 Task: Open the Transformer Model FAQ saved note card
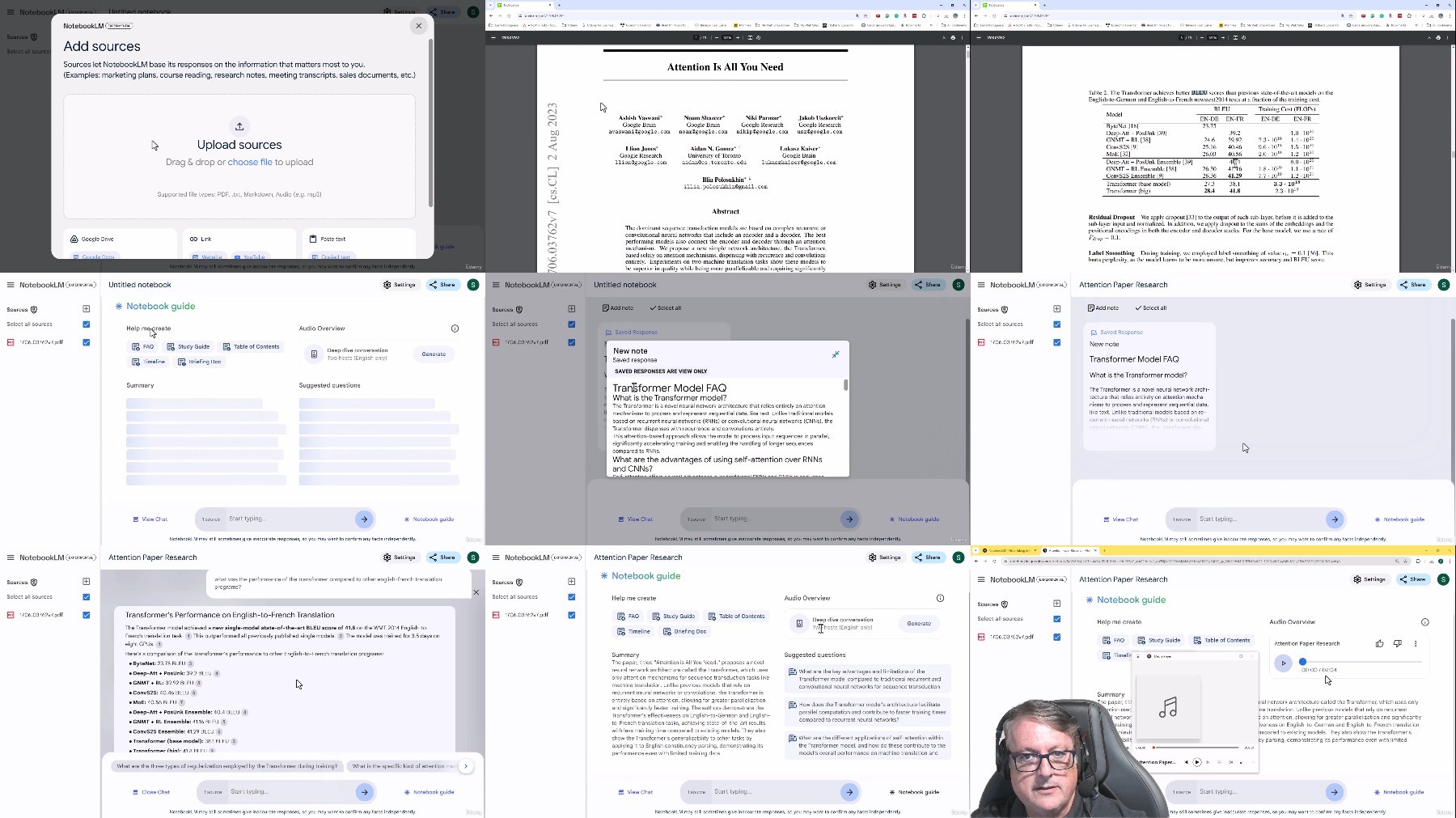coord(1149,387)
